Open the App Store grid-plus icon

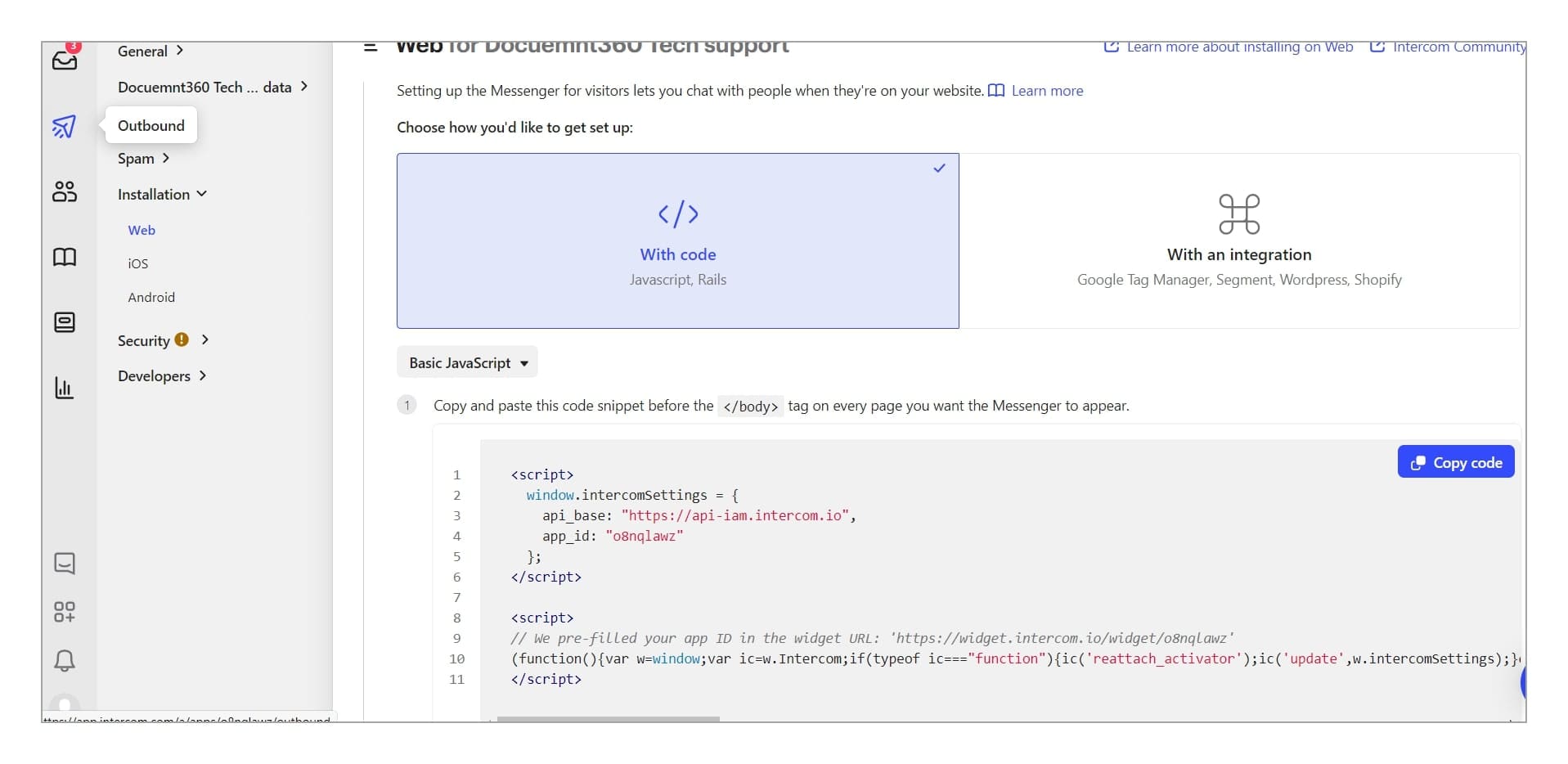tap(65, 612)
